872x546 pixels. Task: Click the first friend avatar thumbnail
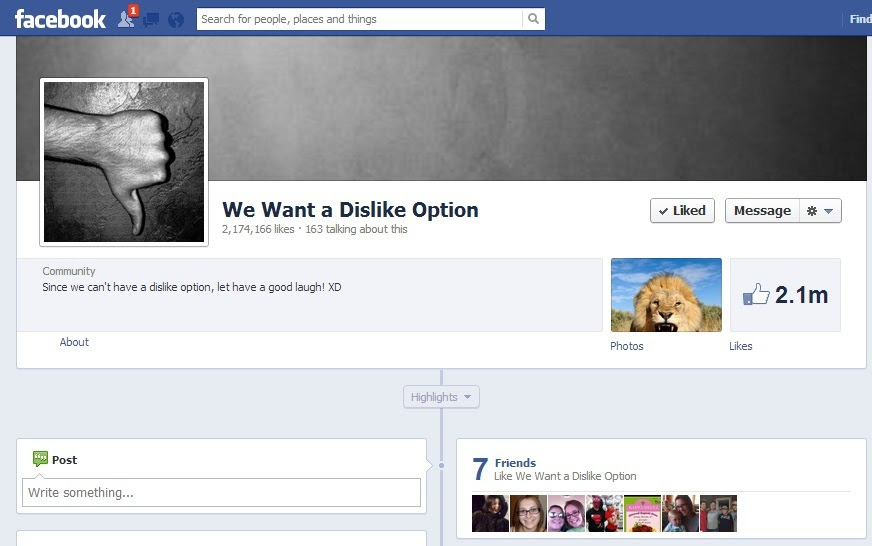(x=490, y=514)
